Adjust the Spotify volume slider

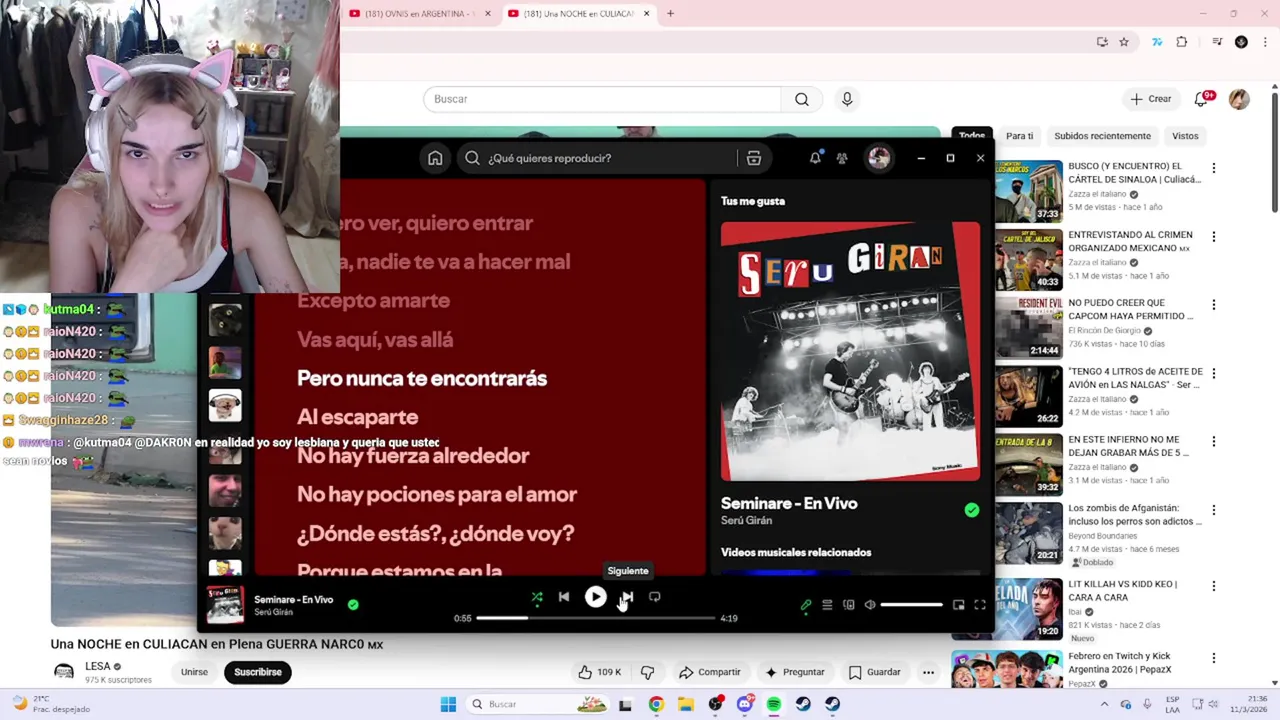912,605
